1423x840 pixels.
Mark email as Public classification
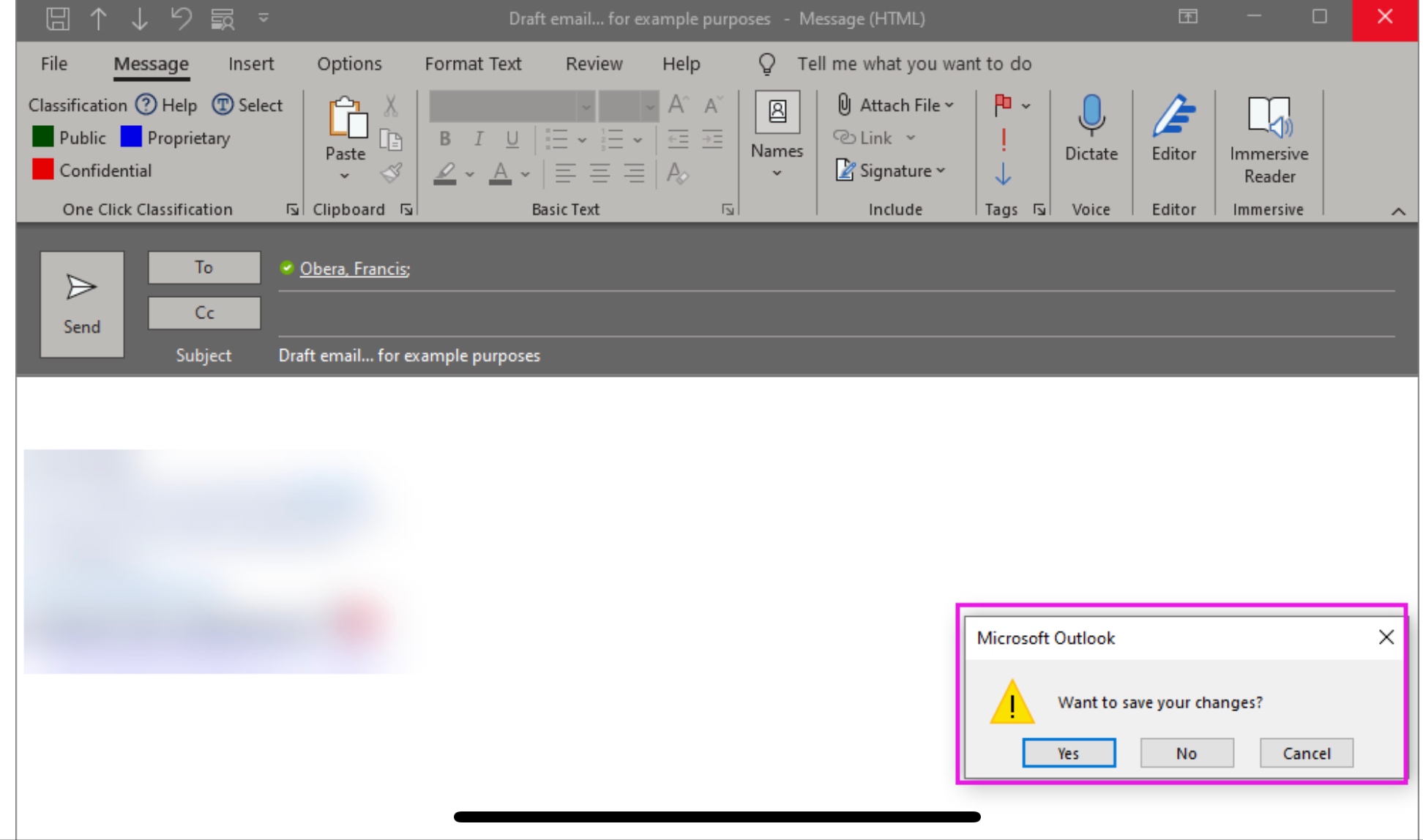(x=70, y=138)
